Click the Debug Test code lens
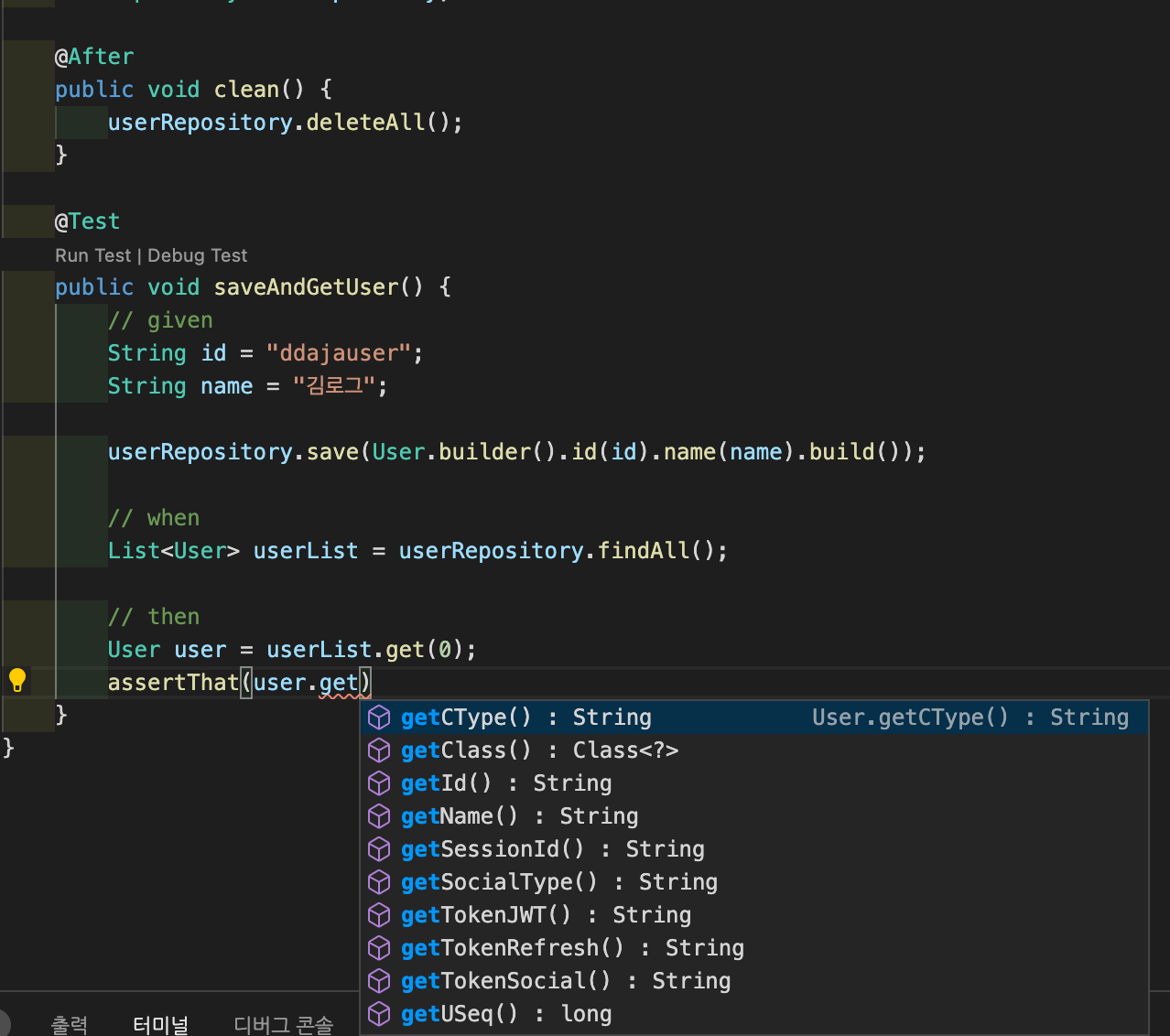1170x1036 pixels. tap(198, 255)
